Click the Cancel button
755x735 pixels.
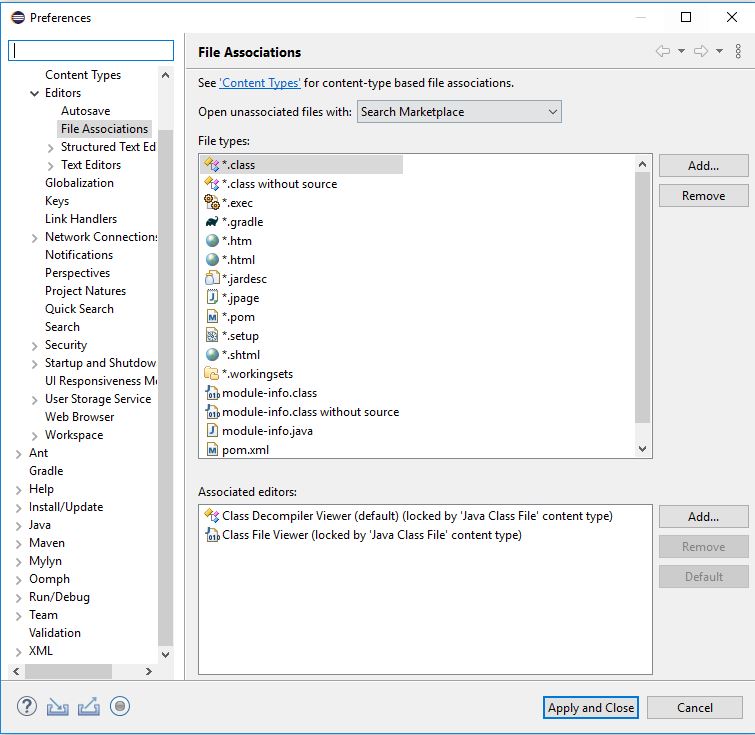pyautogui.click(x=694, y=708)
